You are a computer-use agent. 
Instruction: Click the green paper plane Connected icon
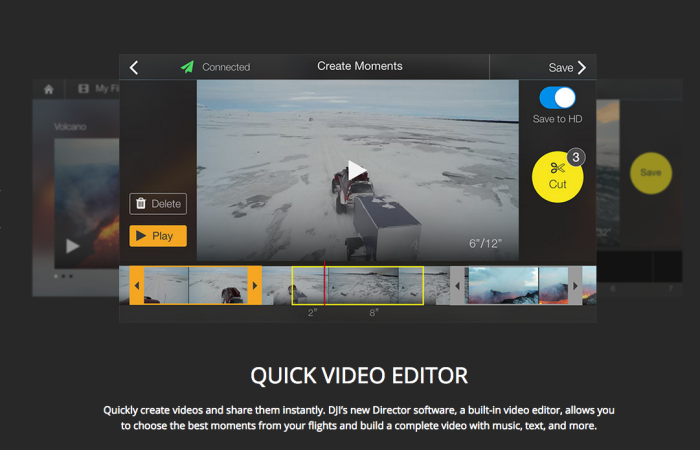tap(187, 67)
